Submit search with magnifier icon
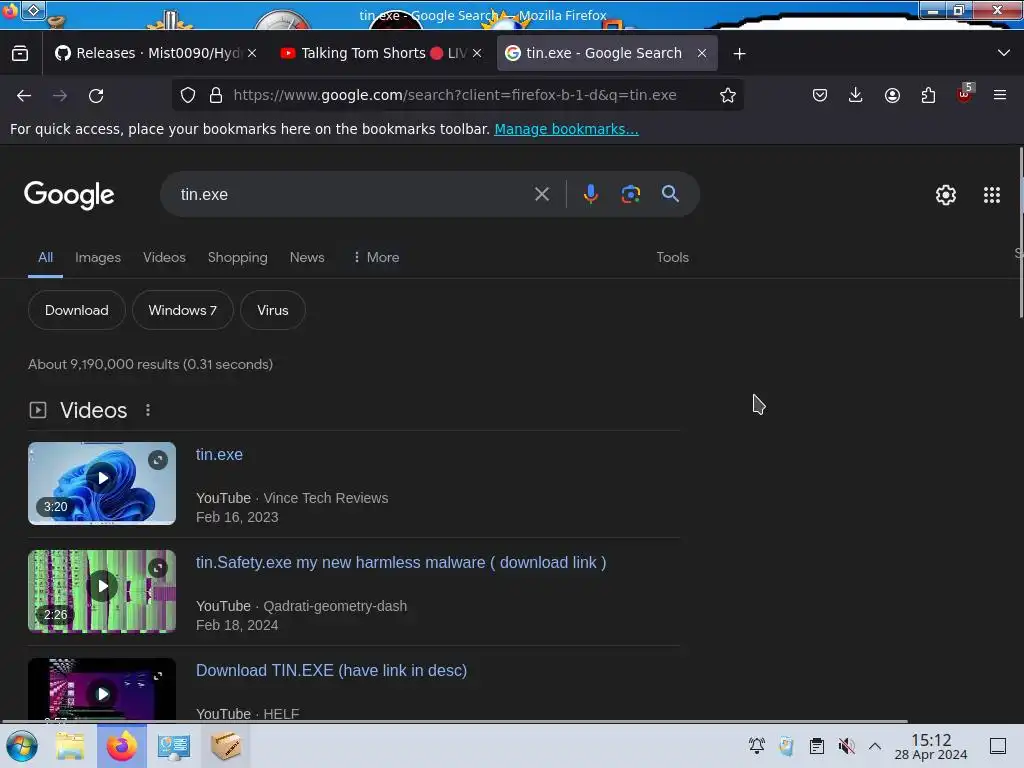Screen dimensions: 1024x768 coord(670,194)
